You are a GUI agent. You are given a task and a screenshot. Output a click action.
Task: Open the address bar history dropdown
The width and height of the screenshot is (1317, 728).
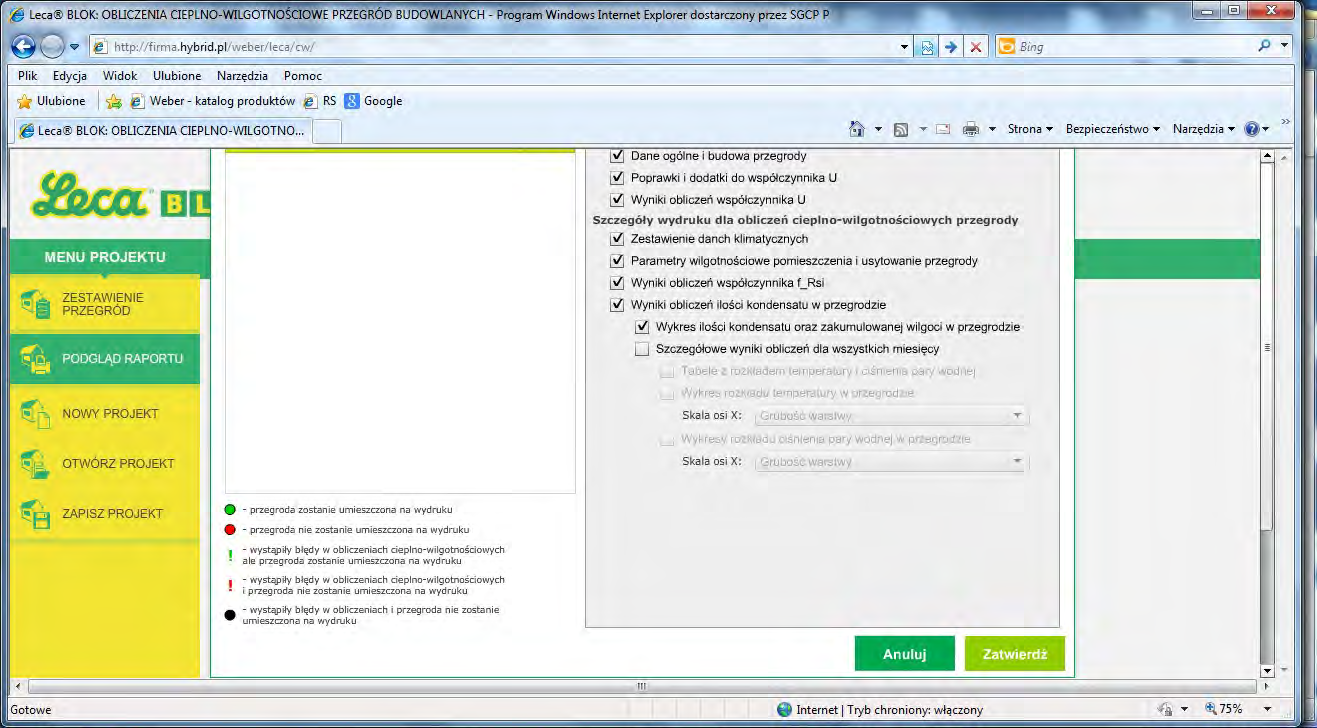[904, 47]
